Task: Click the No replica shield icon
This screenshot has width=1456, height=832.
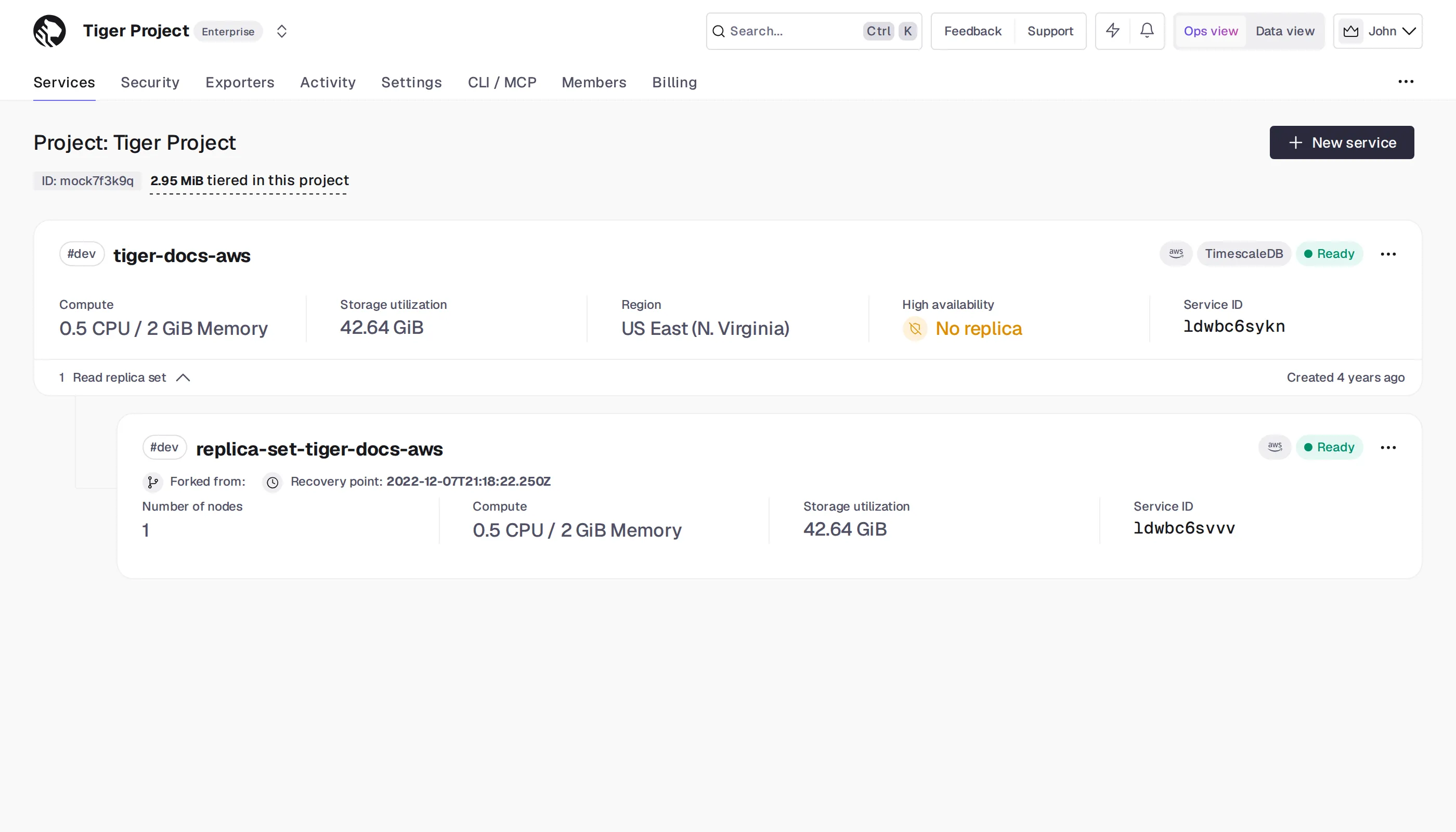Action: coord(915,329)
